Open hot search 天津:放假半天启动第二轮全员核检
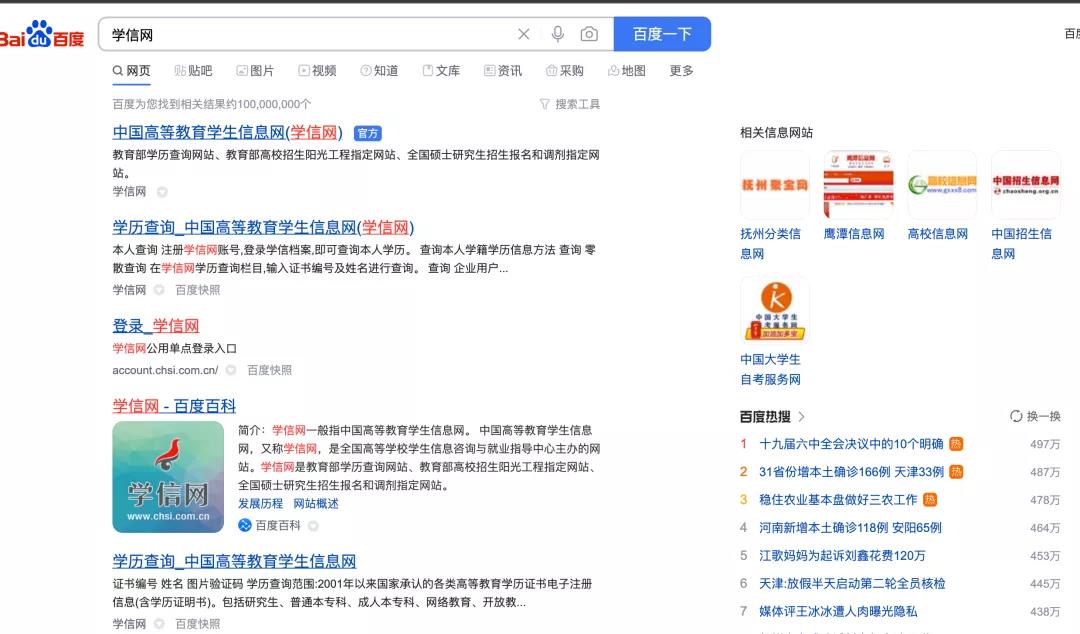The width and height of the screenshot is (1080, 634). (852, 584)
